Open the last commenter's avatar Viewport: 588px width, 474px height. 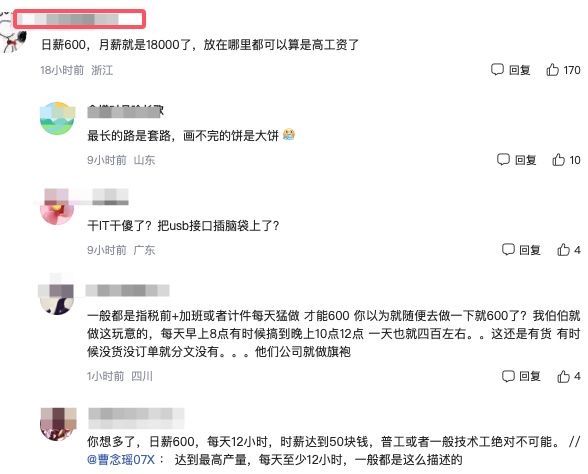(57, 424)
